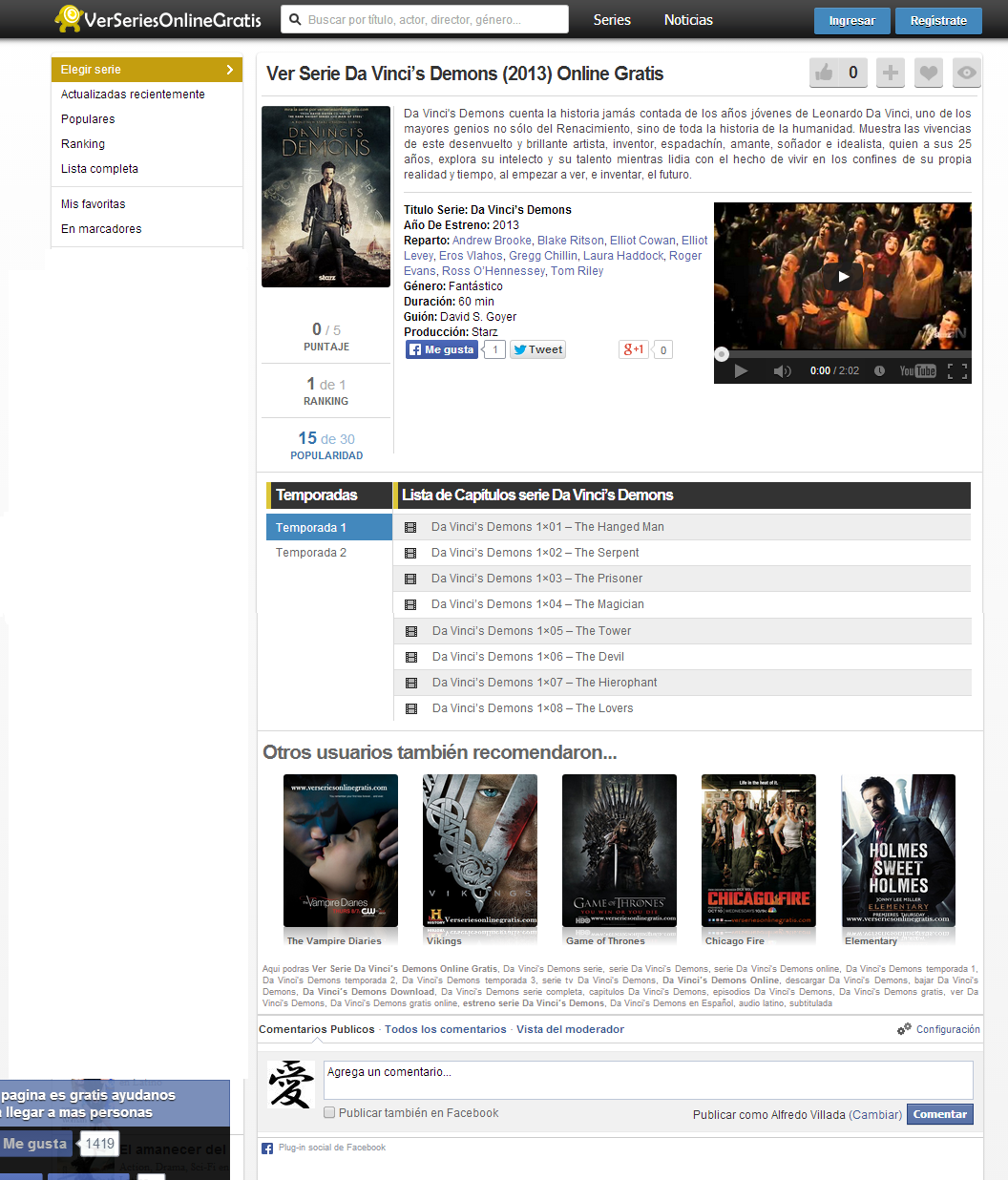Add series to favorites with heart icon
1008x1180 pixels.
(x=929, y=73)
